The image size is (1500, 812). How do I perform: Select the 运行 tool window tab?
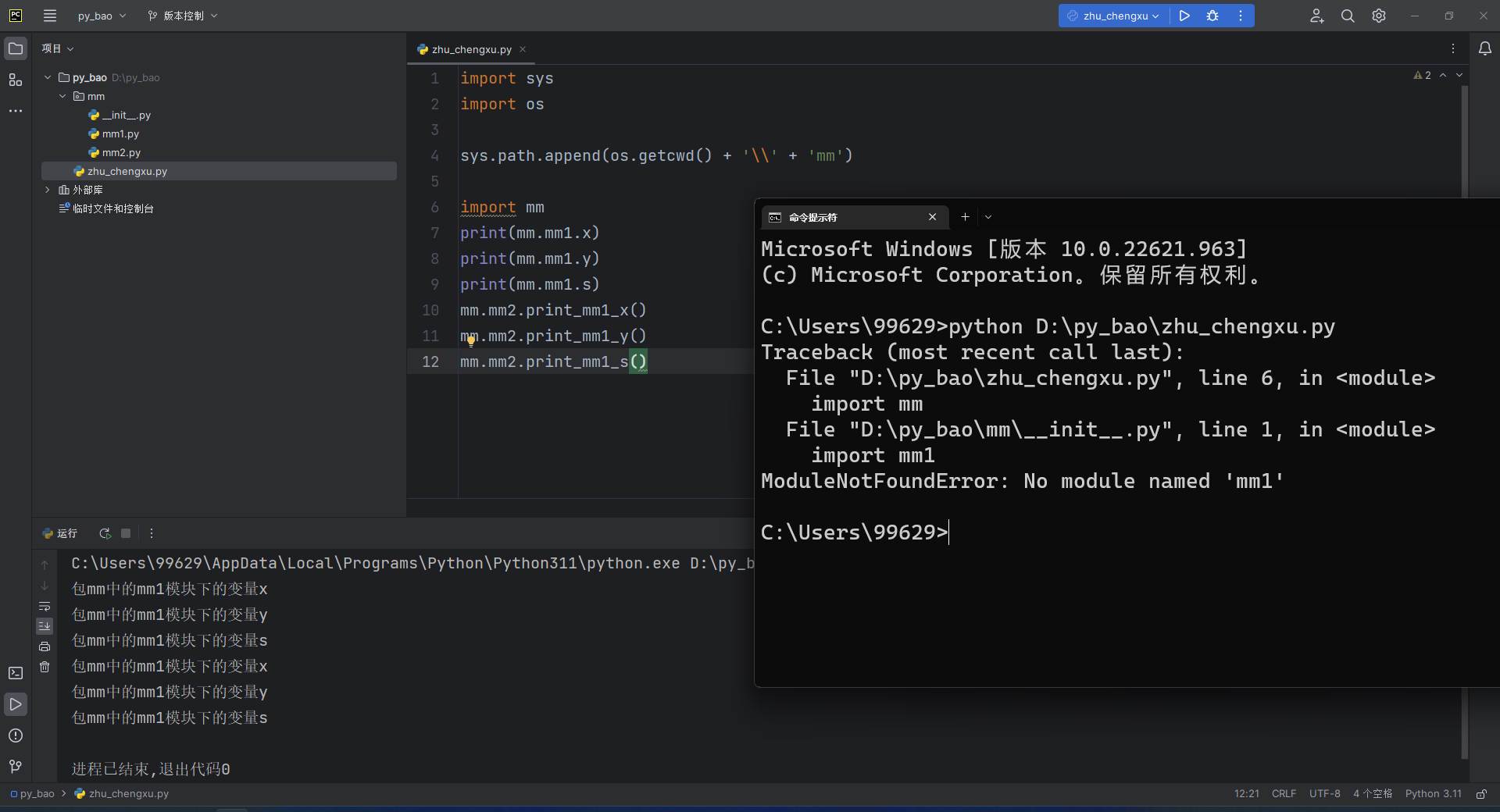(x=60, y=533)
